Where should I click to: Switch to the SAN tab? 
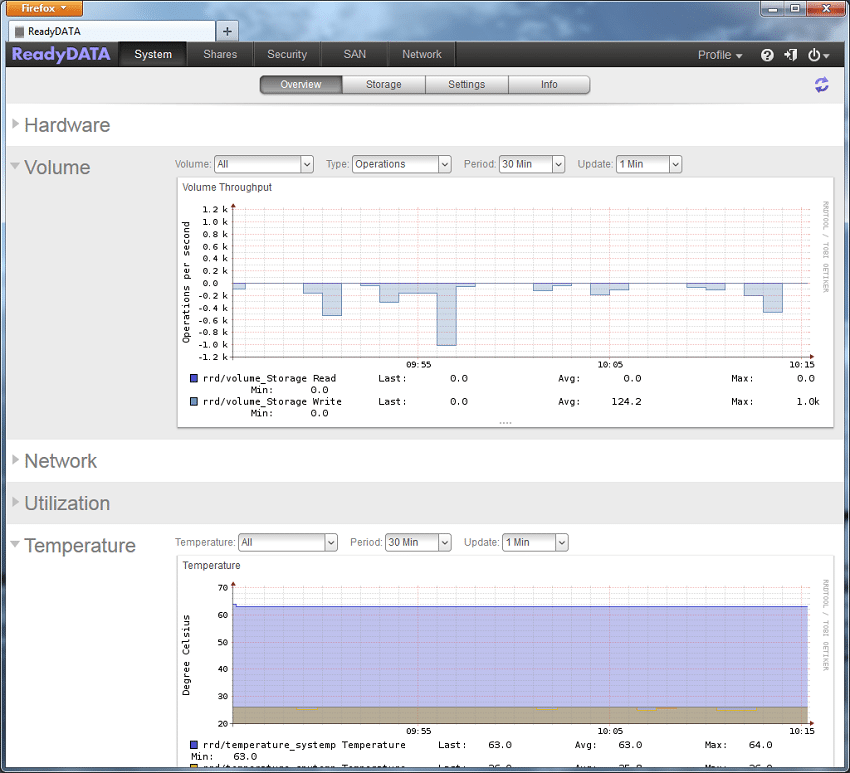pyautogui.click(x=355, y=54)
